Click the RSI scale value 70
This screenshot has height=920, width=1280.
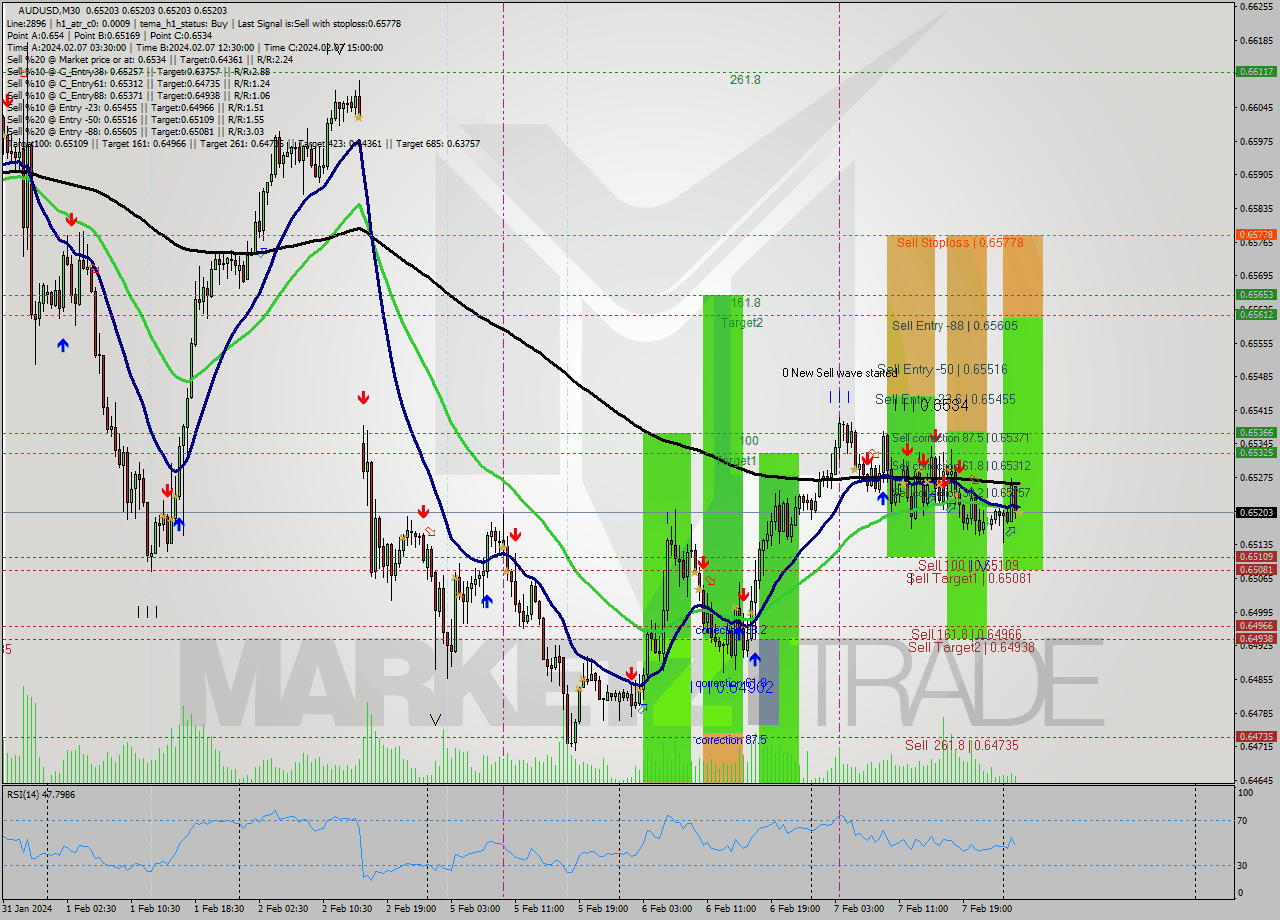tap(1244, 821)
